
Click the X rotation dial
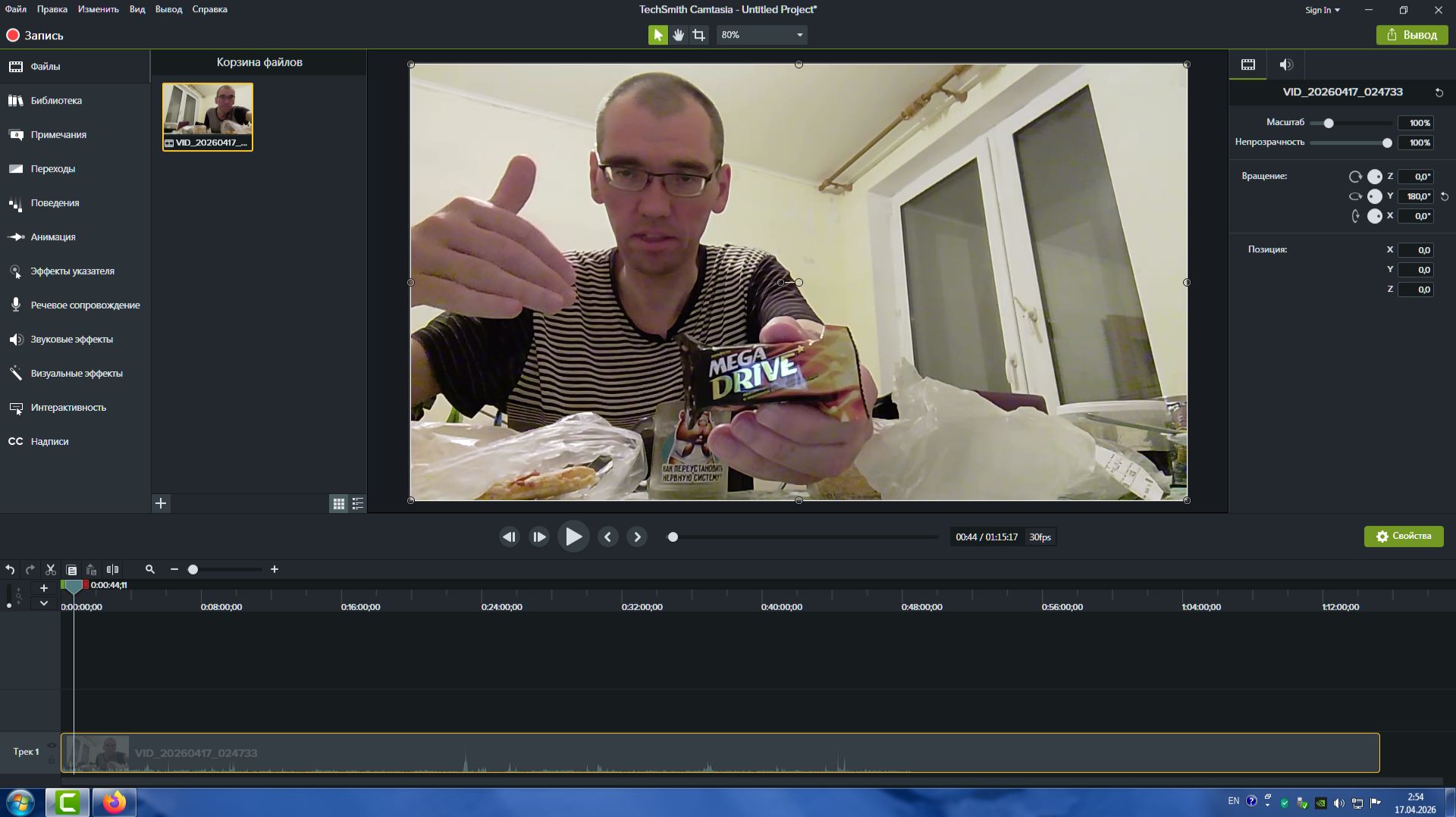click(1374, 216)
